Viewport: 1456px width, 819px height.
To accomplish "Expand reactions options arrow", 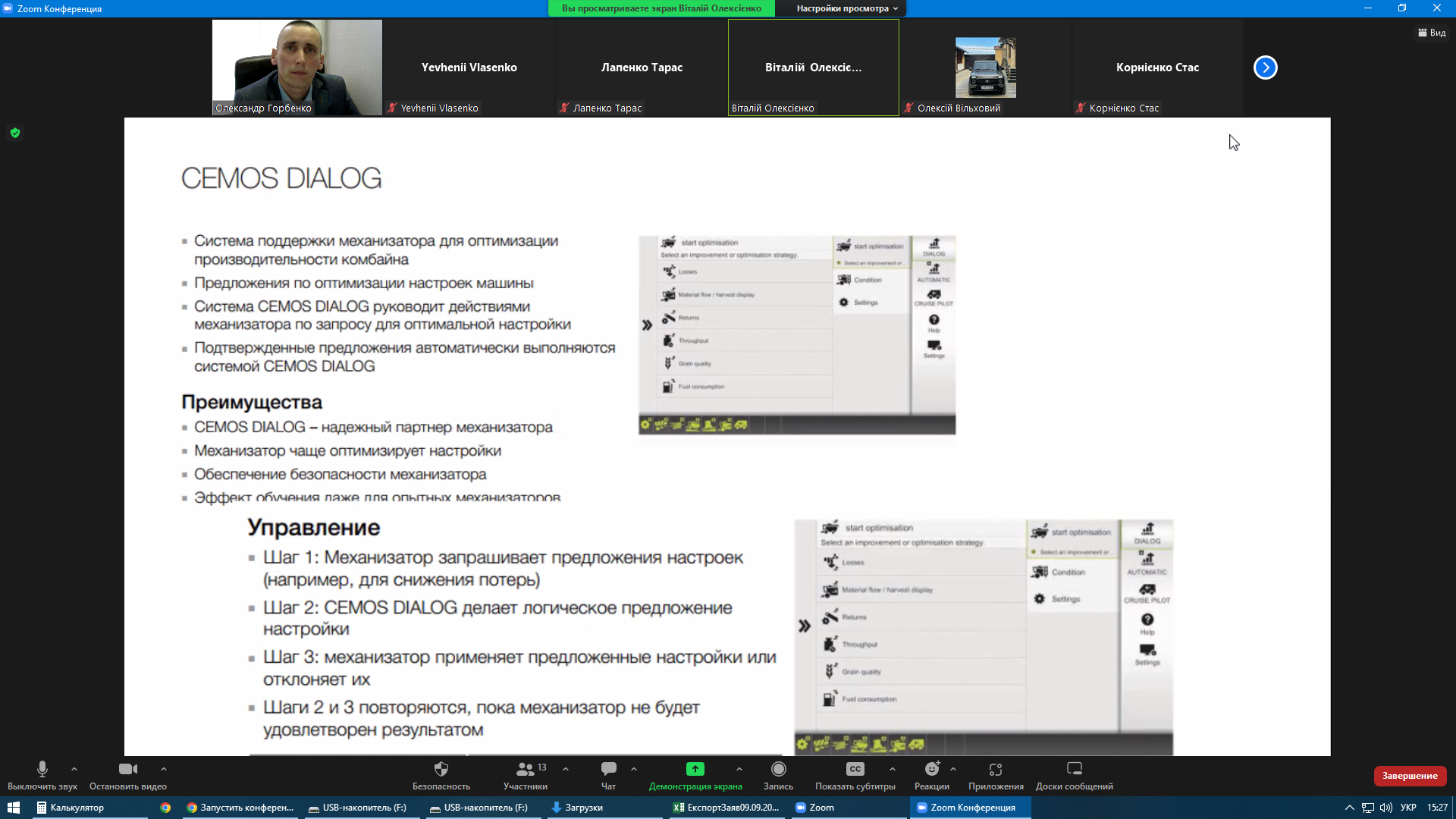I will (x=953, y=769).
